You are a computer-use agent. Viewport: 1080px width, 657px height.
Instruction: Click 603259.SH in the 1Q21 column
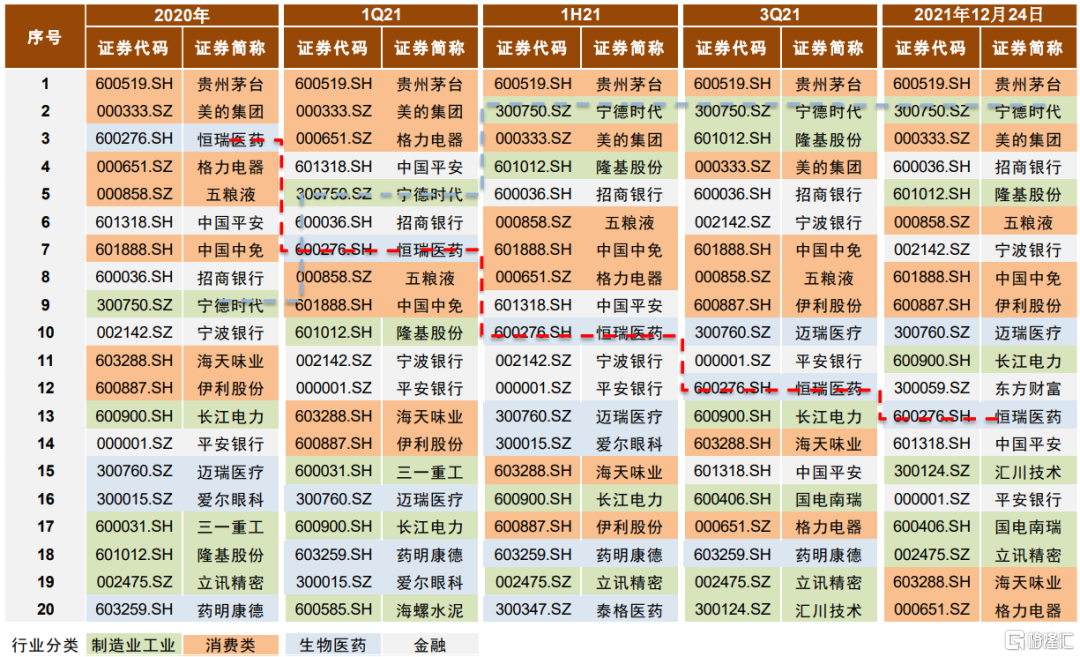coord(333,554)
